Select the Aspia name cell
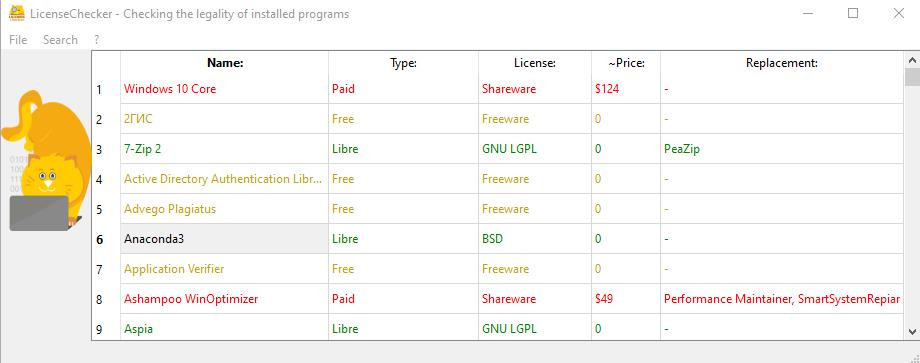The height and width of the screenshot is (363, 920). (x=225, y=327)
